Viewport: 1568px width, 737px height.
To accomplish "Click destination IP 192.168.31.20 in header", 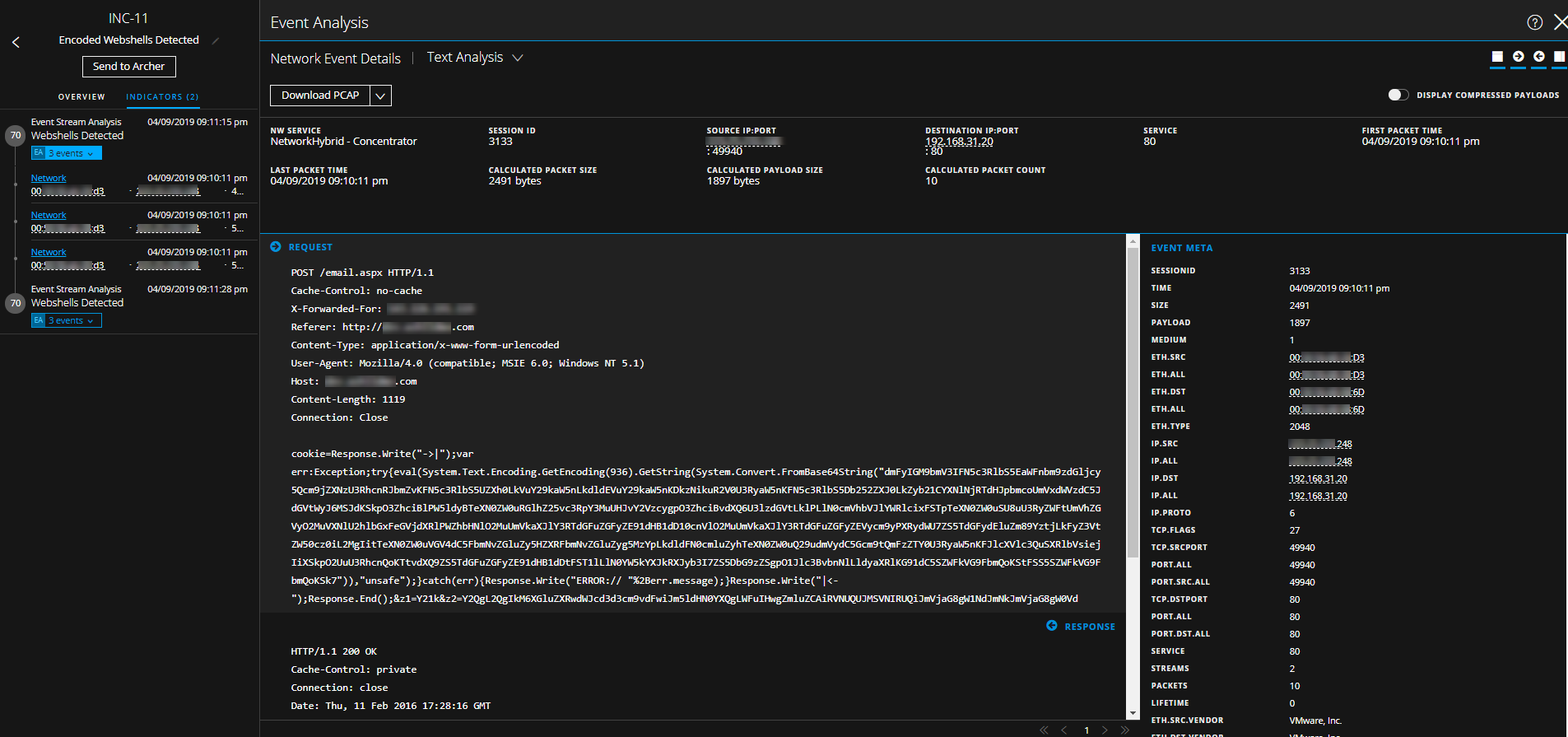I will point(959,142).
